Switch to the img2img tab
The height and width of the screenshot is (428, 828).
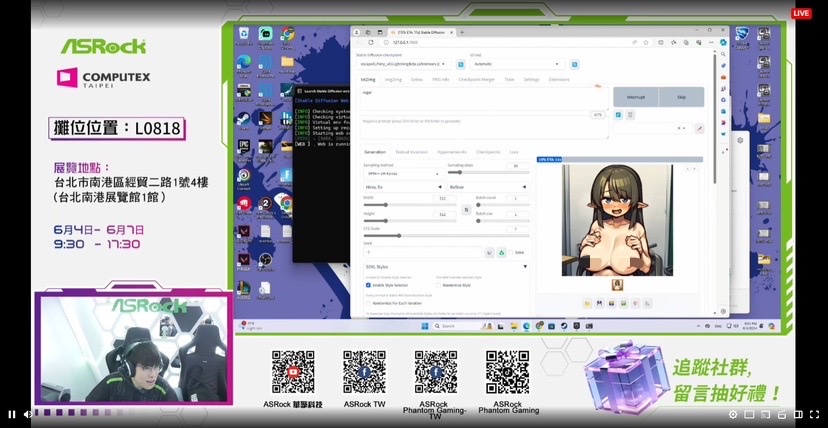[393, 78]
